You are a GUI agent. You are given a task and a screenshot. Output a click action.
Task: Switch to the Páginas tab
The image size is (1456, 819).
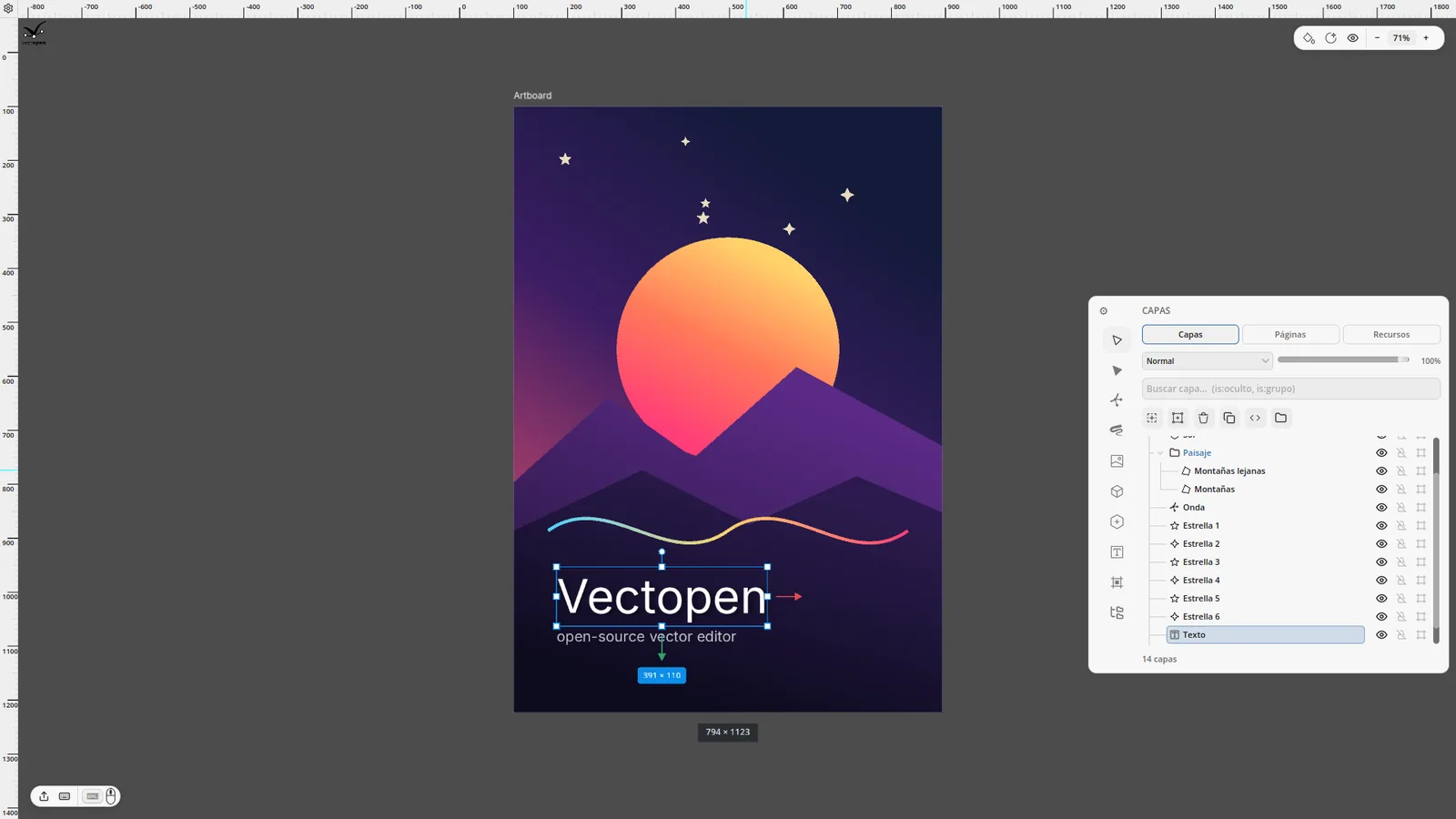(x=1290, y=335)
